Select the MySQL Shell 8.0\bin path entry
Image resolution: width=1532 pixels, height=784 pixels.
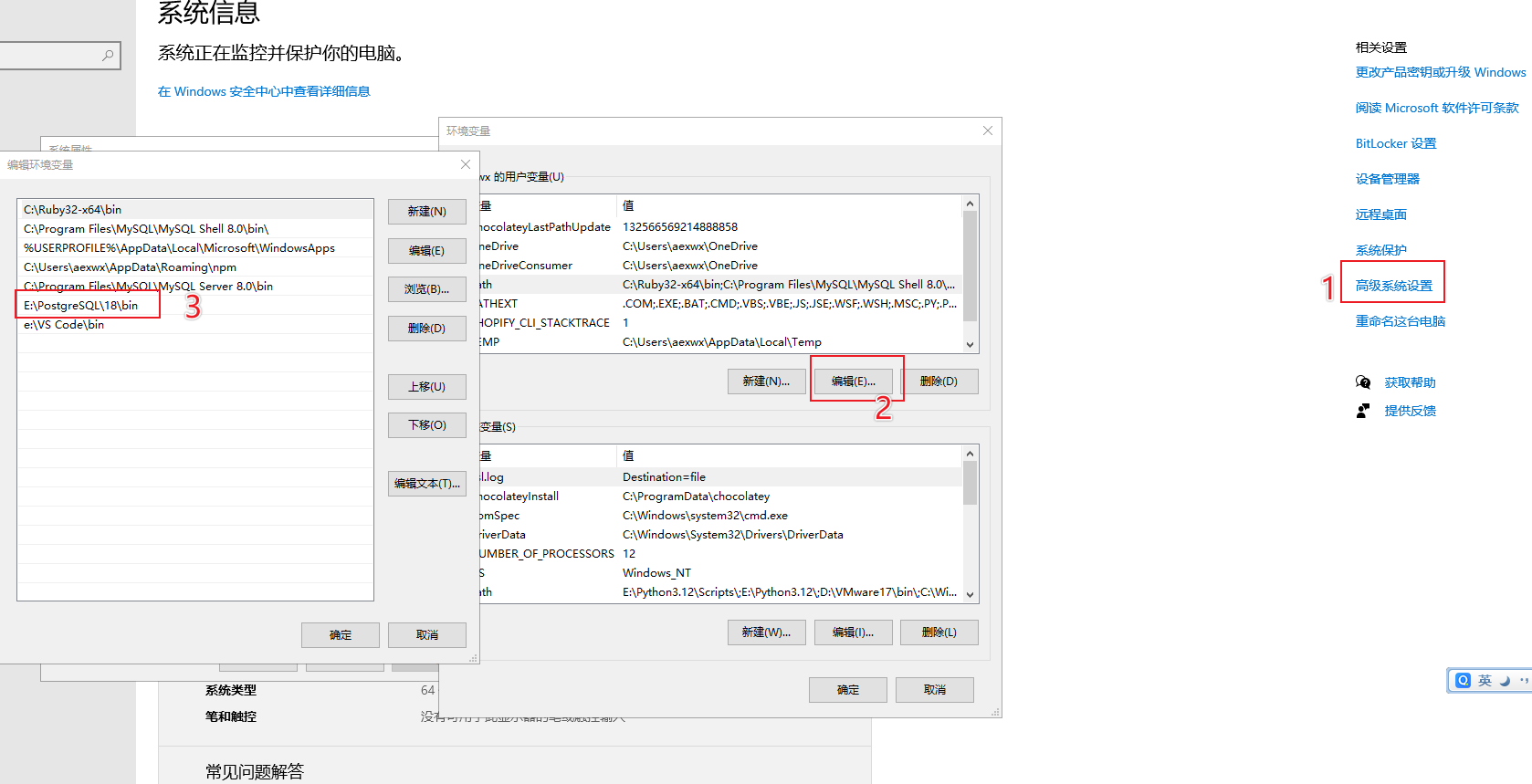pos(195,229)
